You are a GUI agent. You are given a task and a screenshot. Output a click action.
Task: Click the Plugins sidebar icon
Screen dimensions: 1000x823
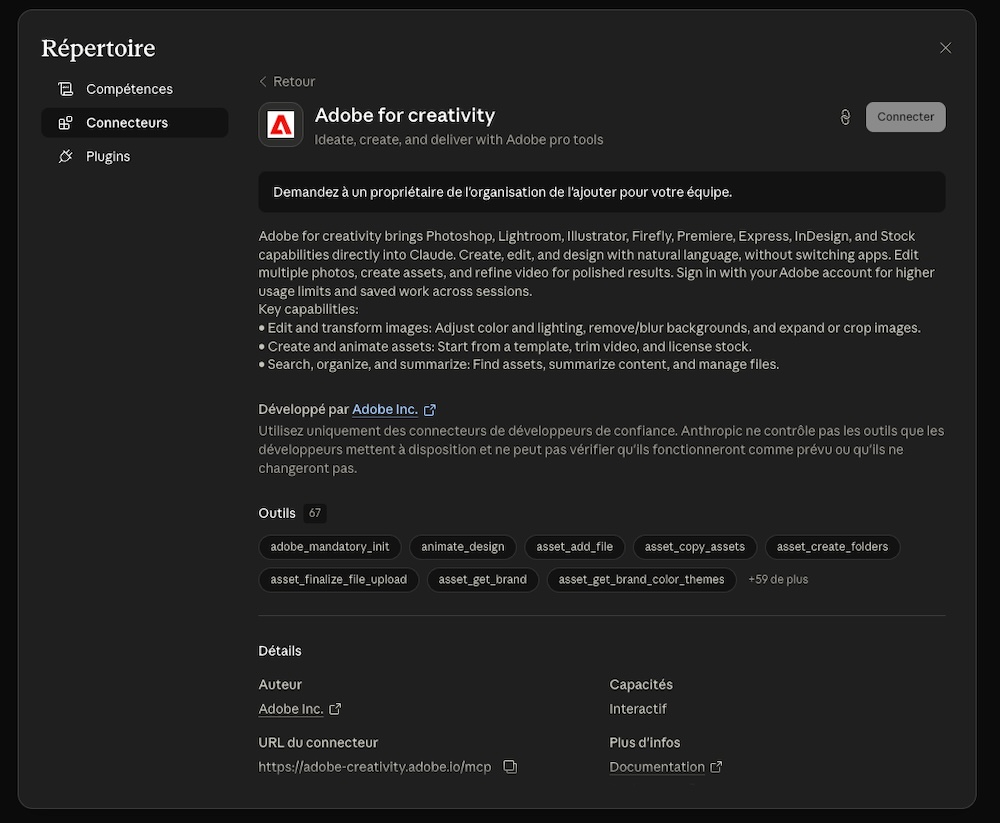tap(65, 157)
